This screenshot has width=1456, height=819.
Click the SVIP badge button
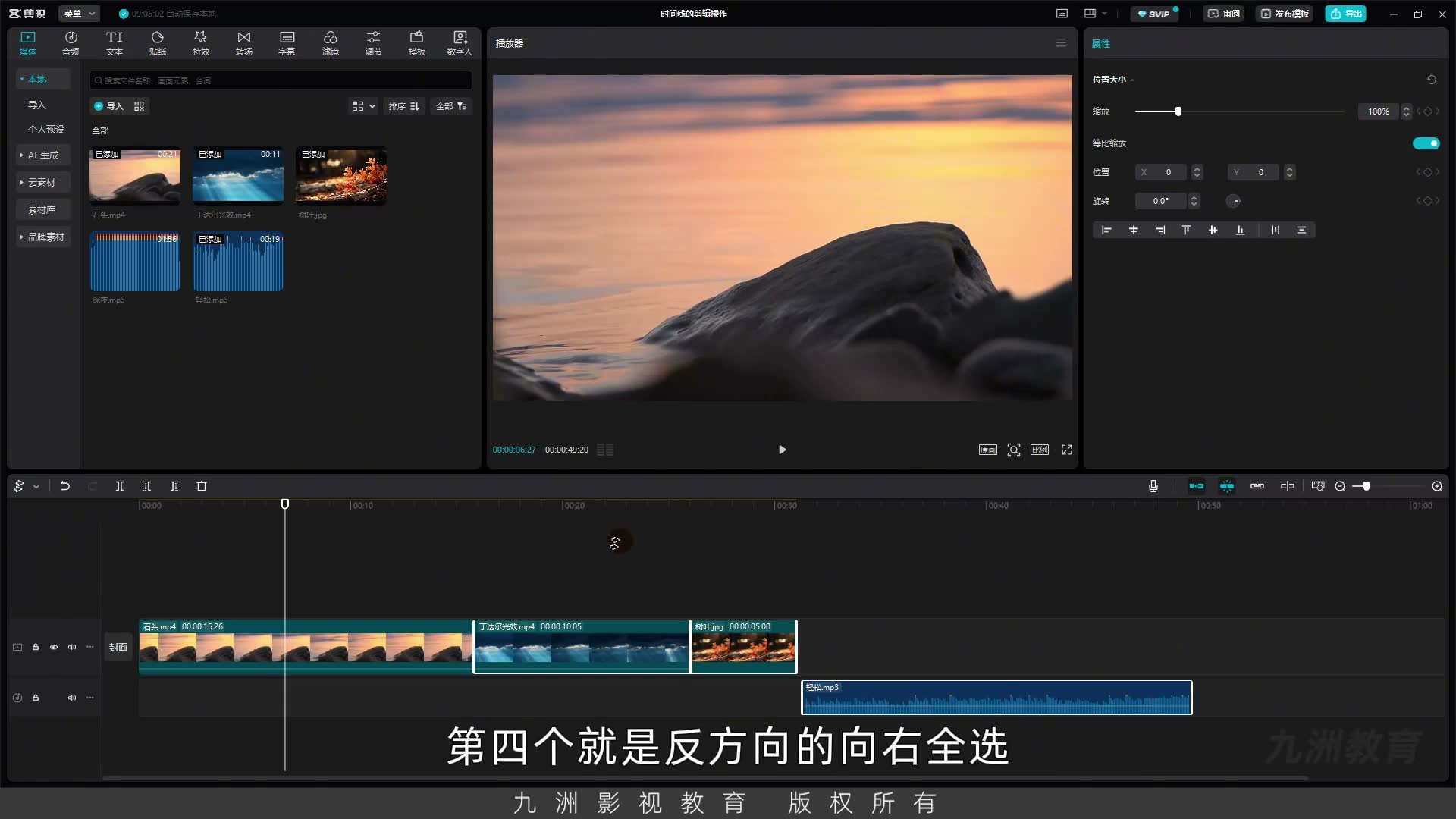coord(1154,14)
